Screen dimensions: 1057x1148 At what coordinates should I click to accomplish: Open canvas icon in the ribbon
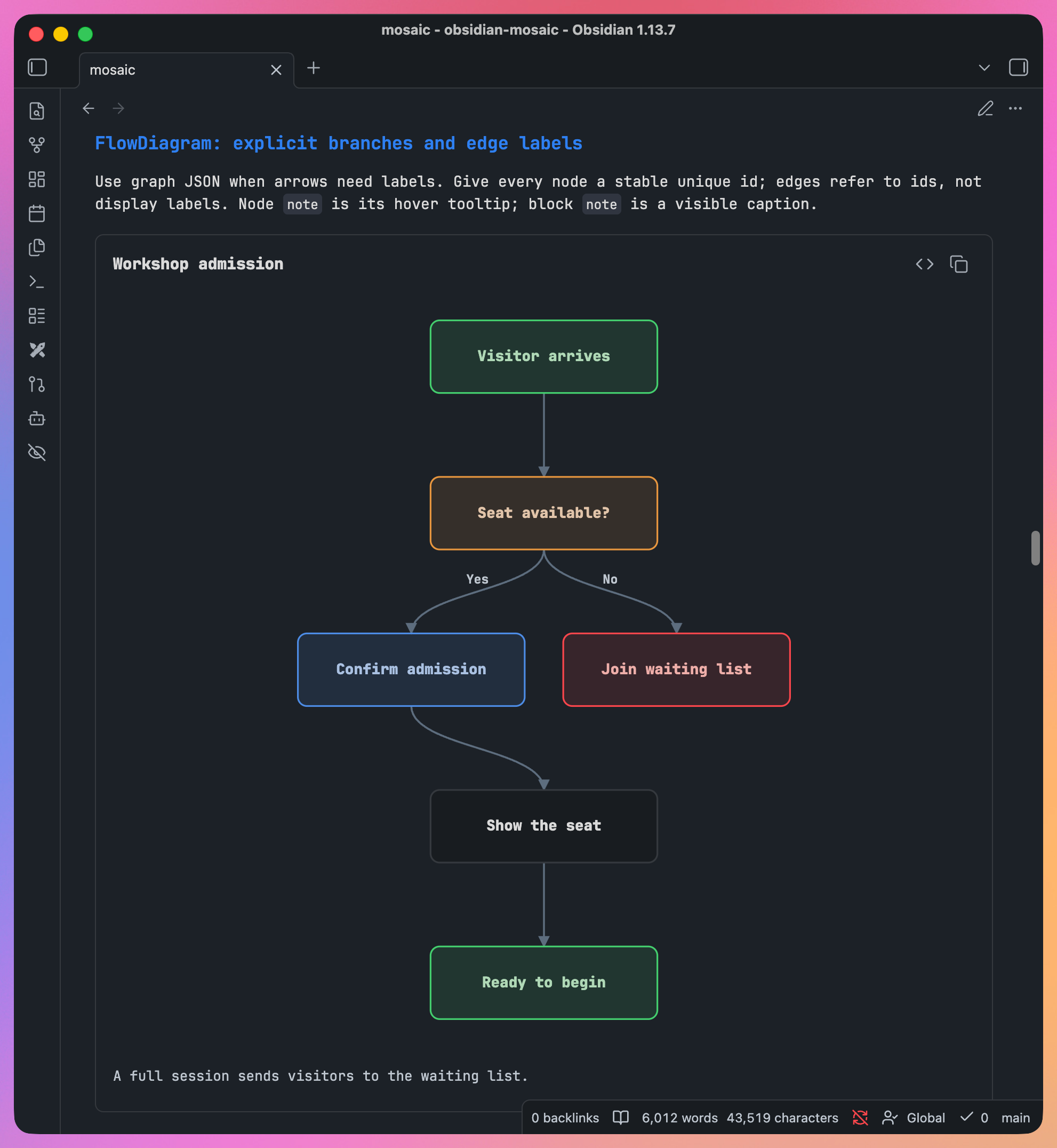tap(37, 179)
